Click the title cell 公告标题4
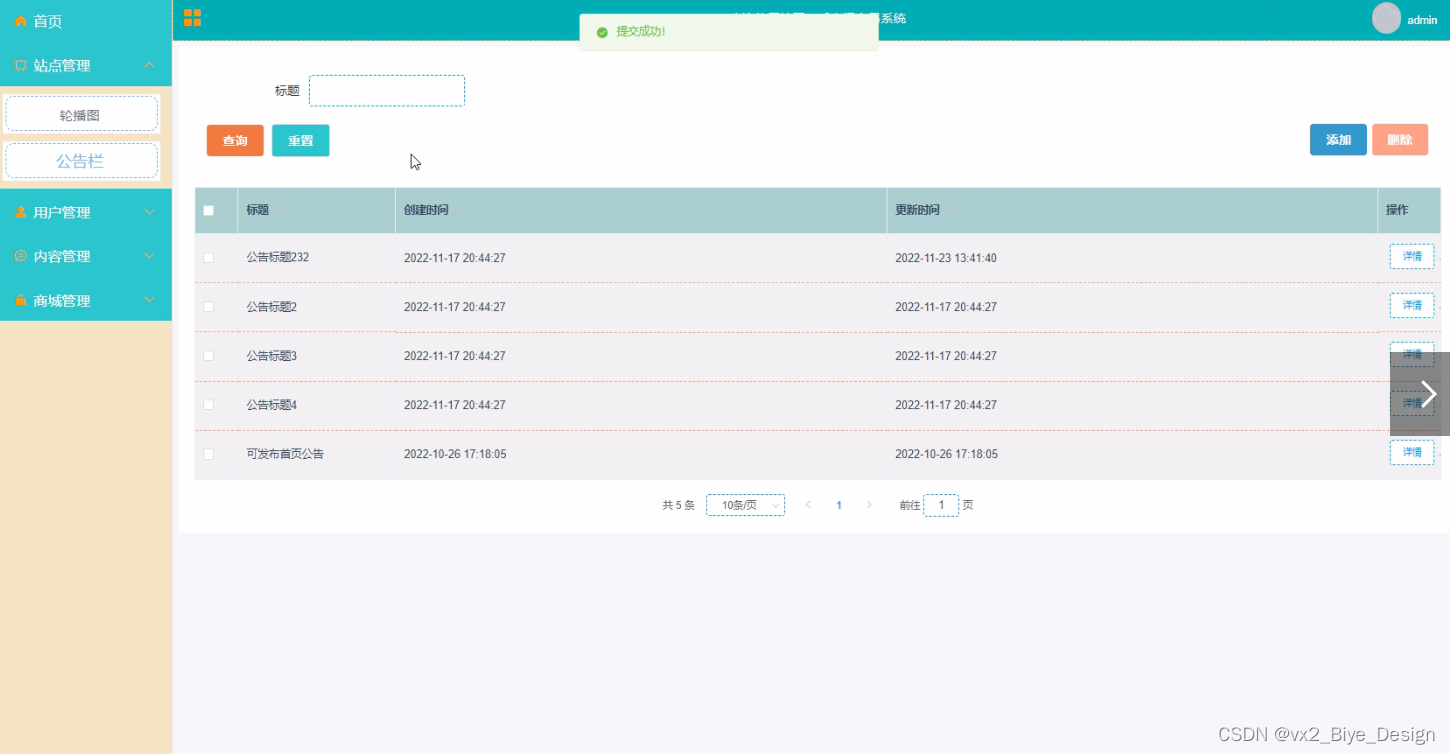This screenshot has height=754, width=1450. coord(272,405)
